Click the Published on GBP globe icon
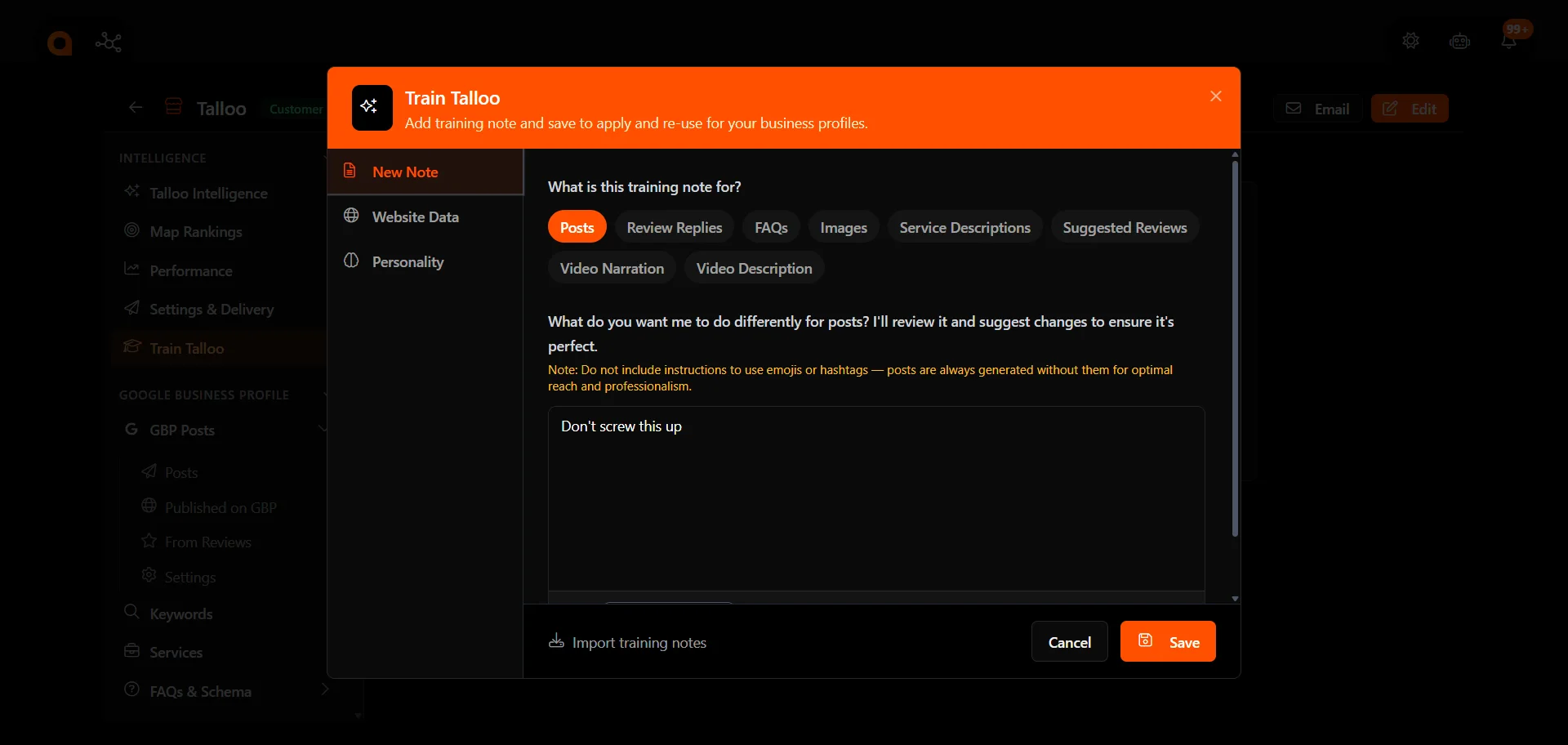1568x745 pixels. [149, 506]
